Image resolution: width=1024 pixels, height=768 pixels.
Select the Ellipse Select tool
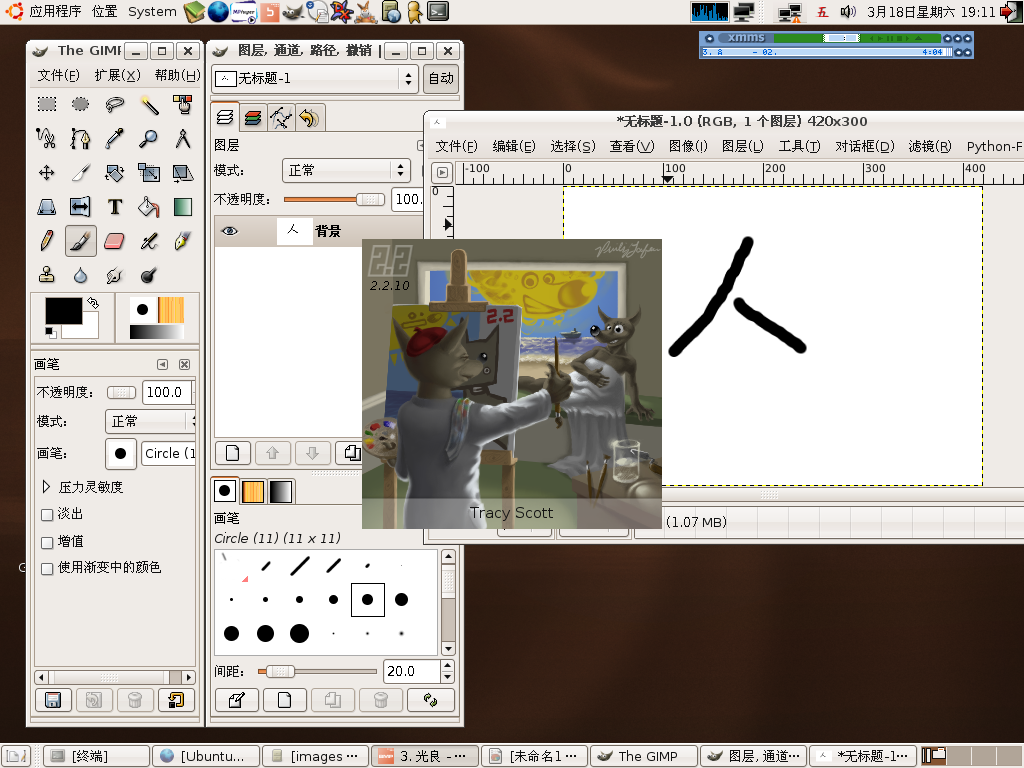pyautogui.click(x=80, y=104)
